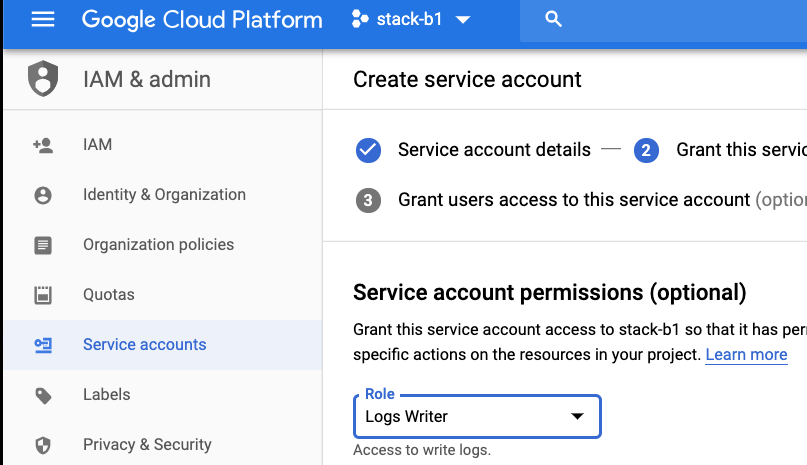
Task: Select the Grant this service account step
Action: (x=741, y=150)
